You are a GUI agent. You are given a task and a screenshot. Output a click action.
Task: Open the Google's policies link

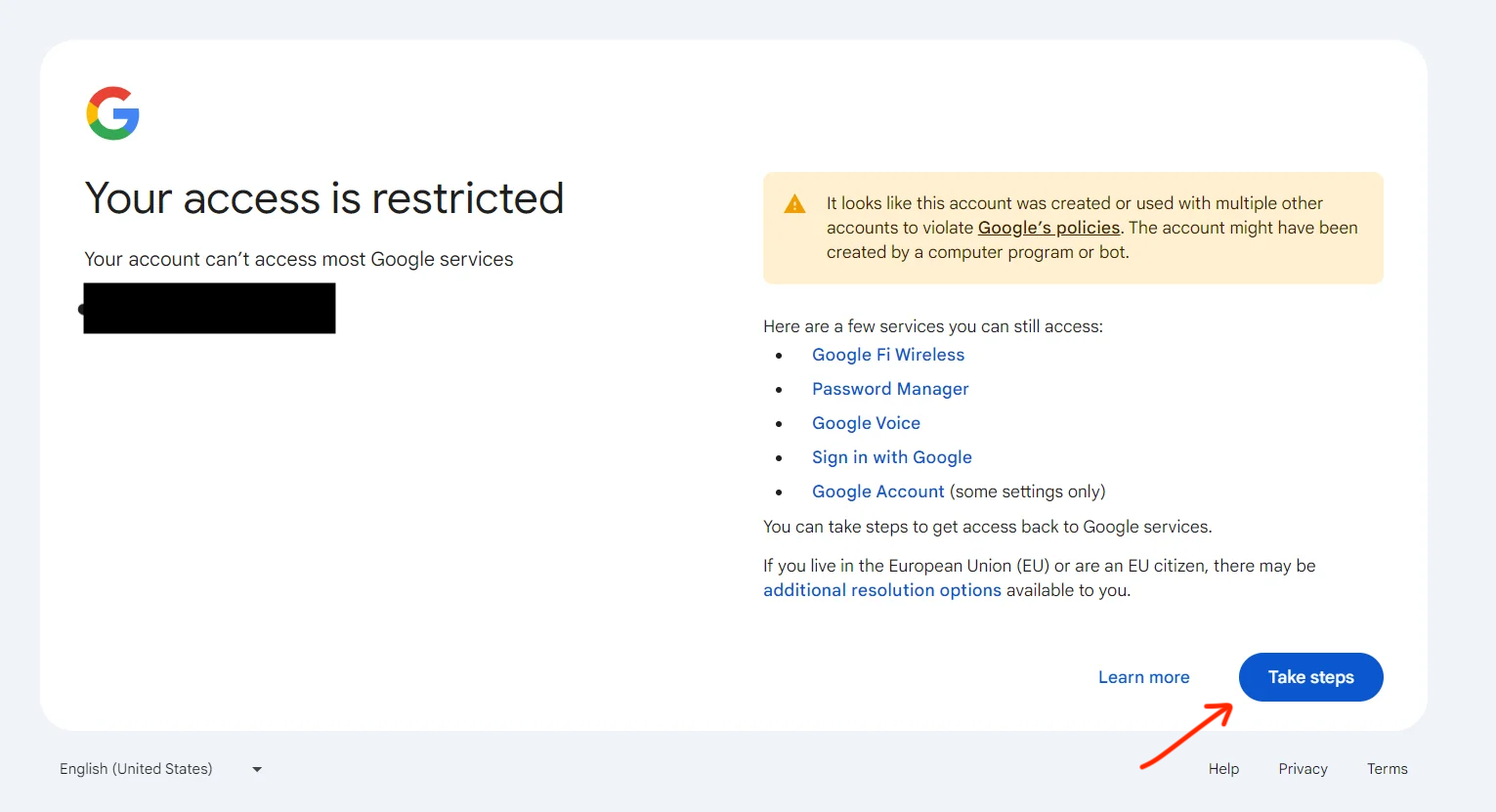pyautogui.click(x=1048, y=228)
